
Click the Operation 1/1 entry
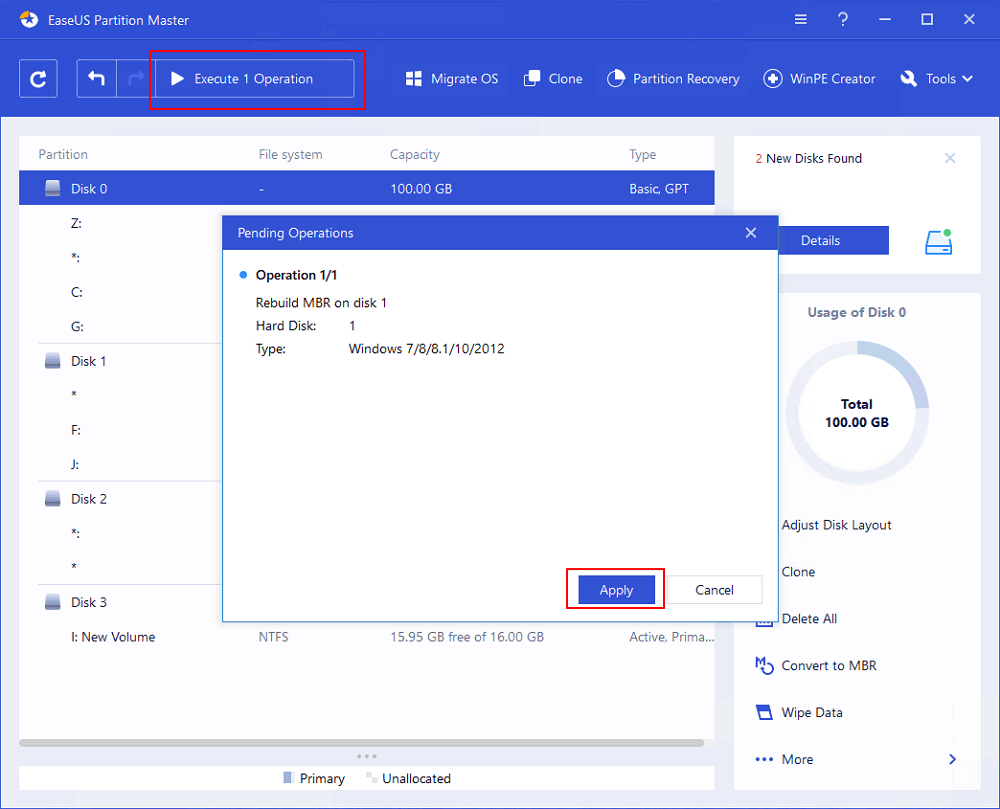[x=296, y=275]
